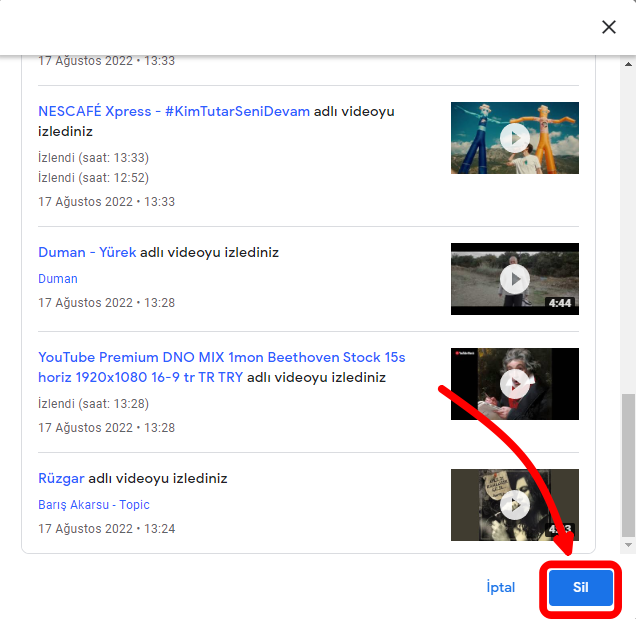Open the Duman channel link
Image resolution: width=636 pixels, height=619 pixels.
[x=58, y=279]
